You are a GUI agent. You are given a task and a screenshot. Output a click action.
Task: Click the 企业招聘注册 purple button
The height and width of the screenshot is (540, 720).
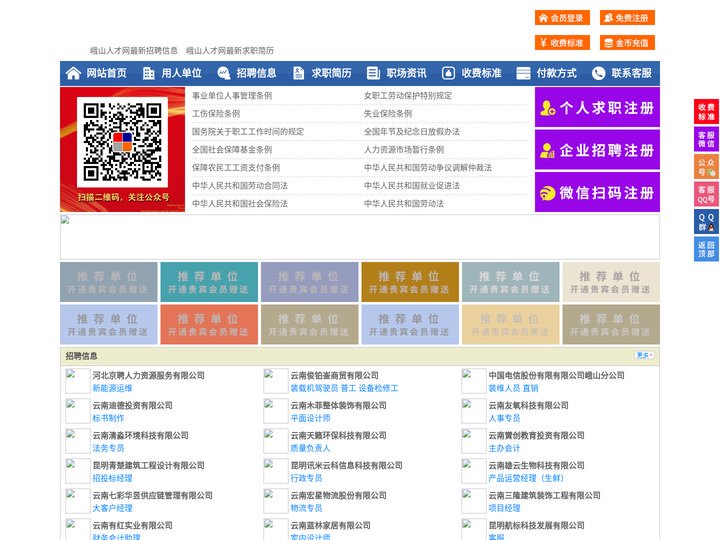(597, 150)
